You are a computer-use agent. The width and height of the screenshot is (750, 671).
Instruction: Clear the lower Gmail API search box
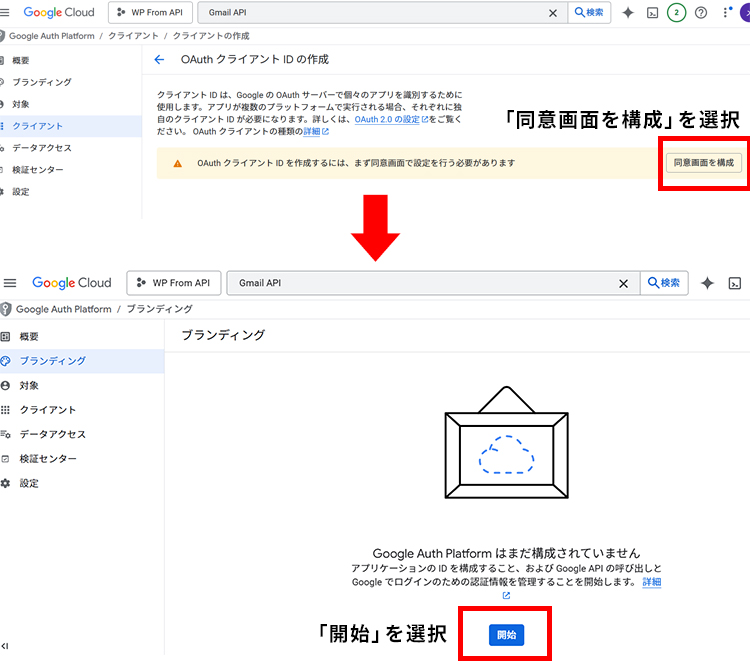coord(624,283)
